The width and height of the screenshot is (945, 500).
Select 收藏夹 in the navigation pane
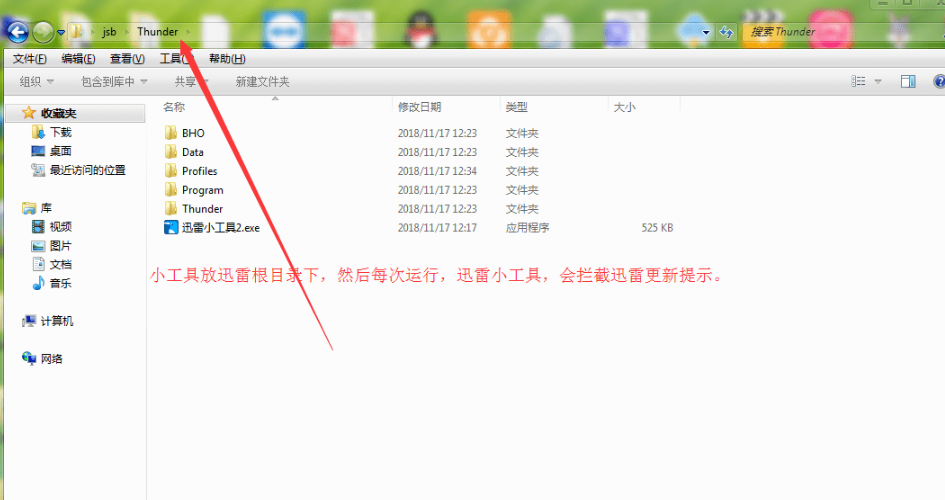click(58, 113)
